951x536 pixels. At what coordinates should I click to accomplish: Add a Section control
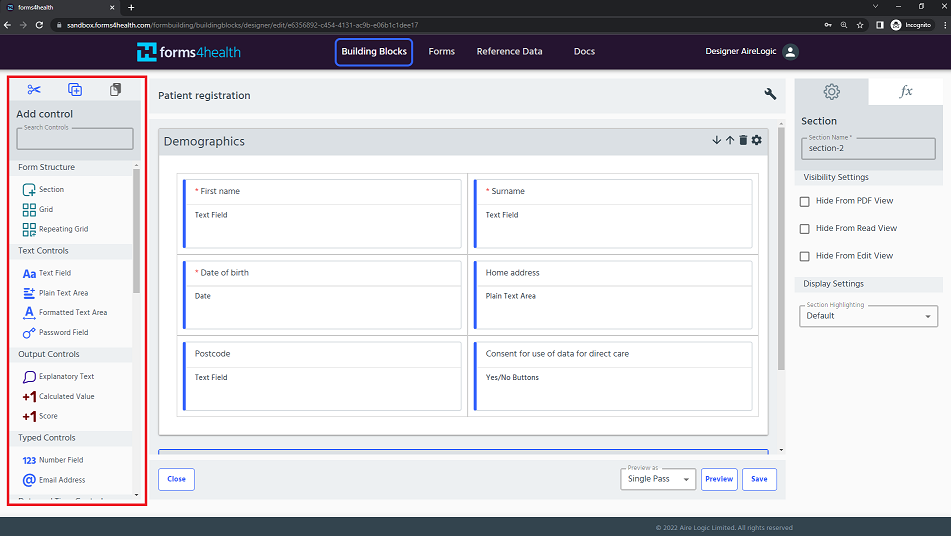pos(43,190)
